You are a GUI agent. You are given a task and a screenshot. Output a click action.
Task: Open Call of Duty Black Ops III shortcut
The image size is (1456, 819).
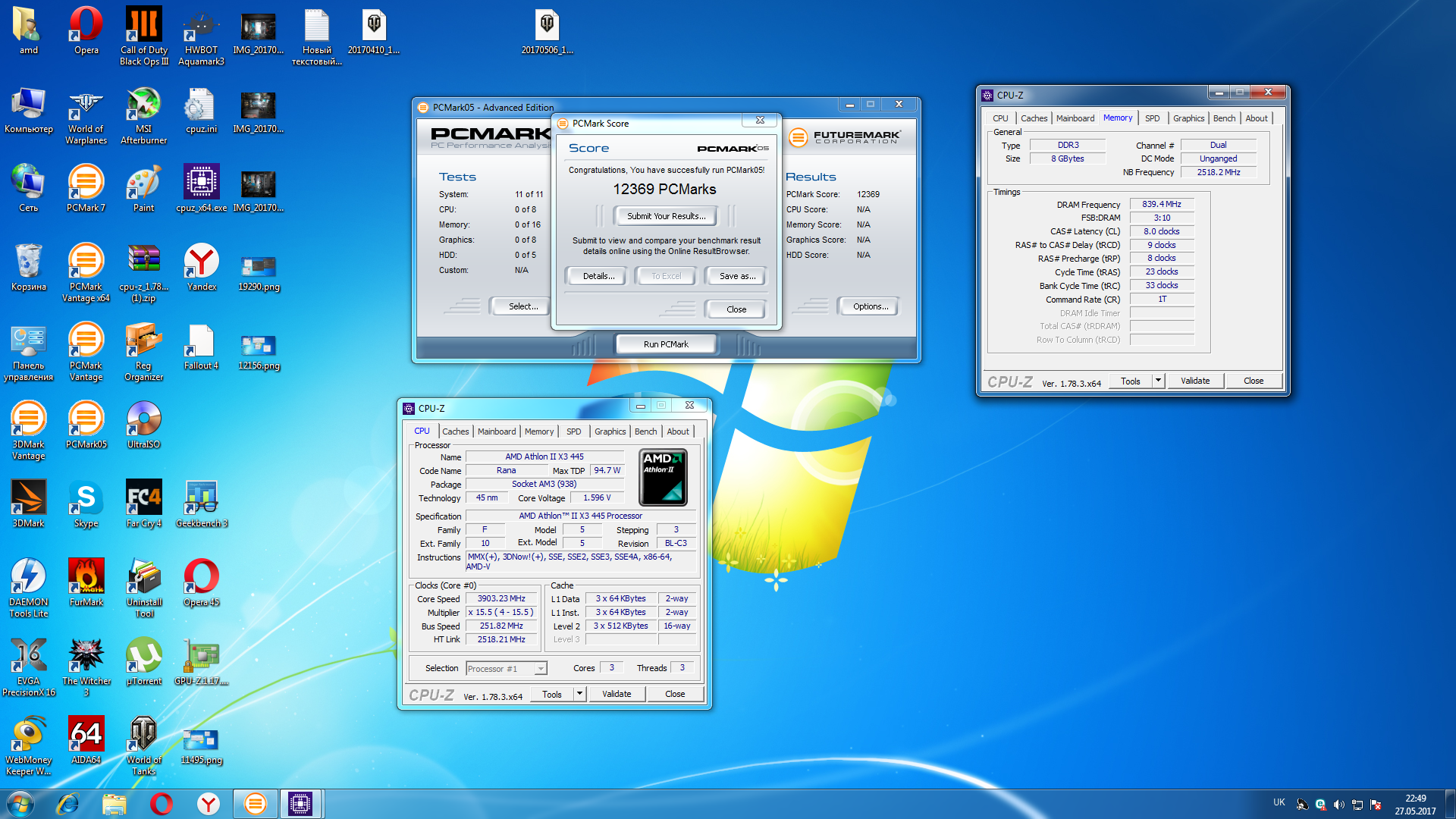click(143, 36)
